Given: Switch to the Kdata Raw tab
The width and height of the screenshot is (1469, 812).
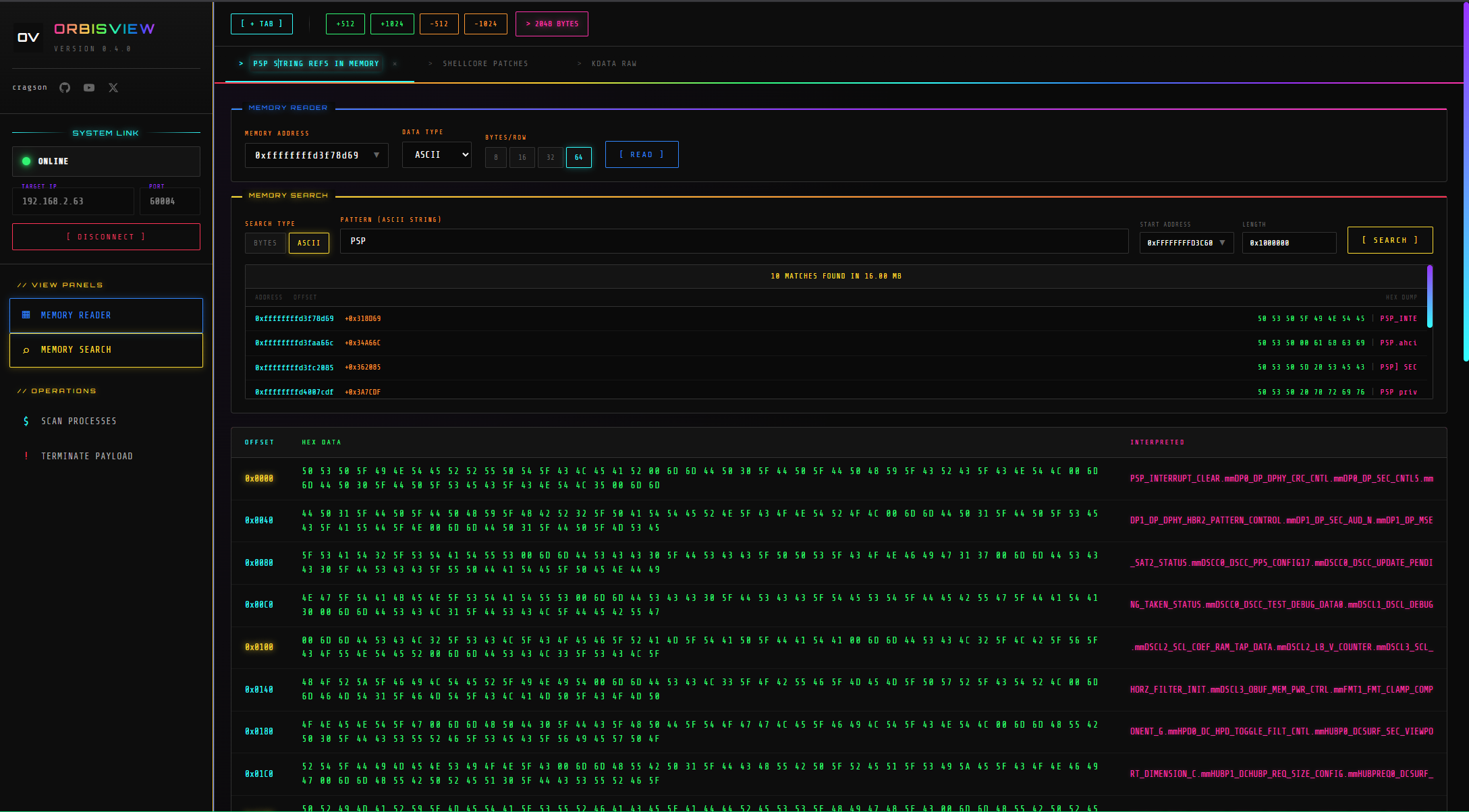Looking at the screenshot, I should coord(613,63).
